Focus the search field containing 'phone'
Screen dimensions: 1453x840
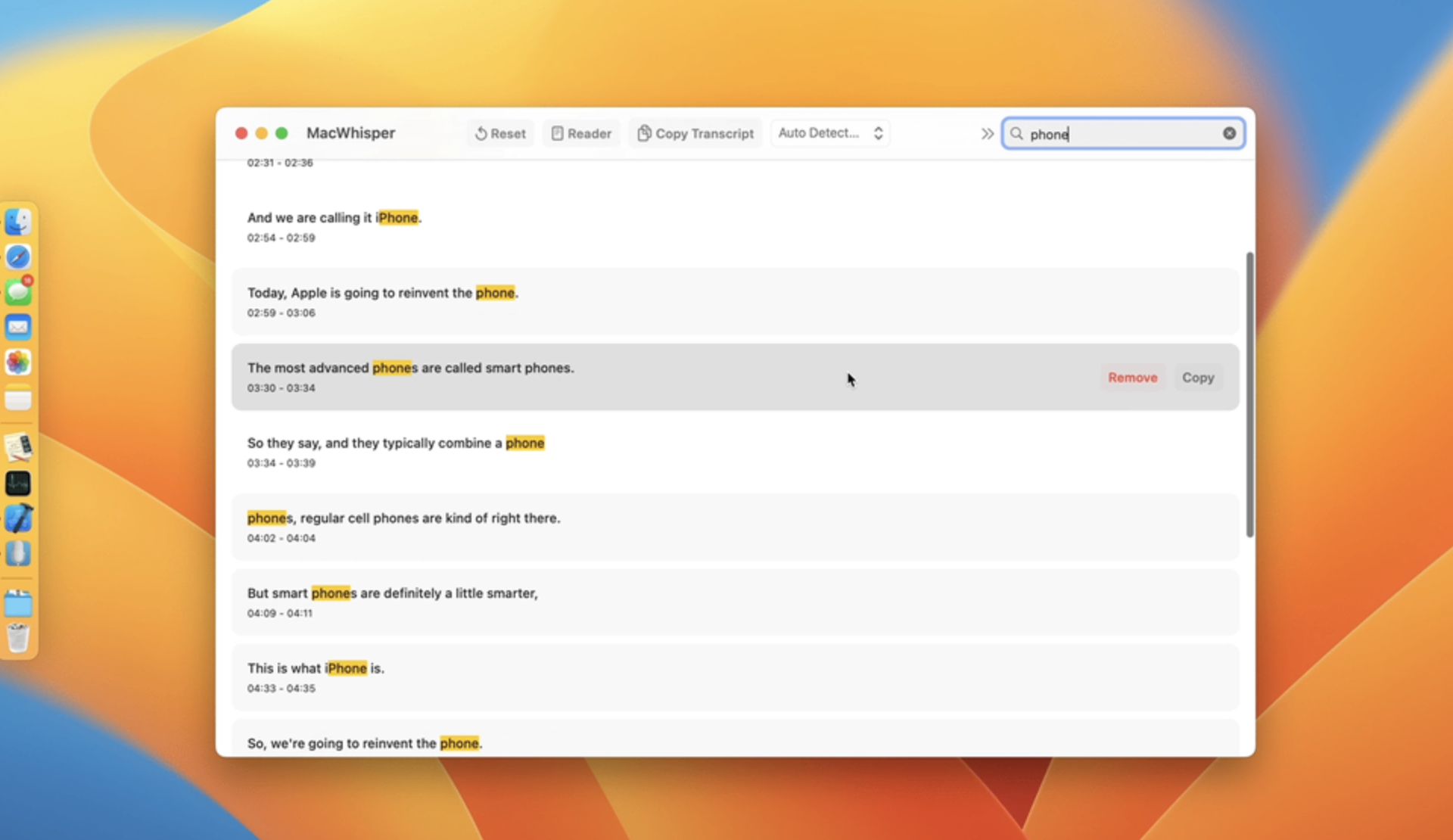1123,134
